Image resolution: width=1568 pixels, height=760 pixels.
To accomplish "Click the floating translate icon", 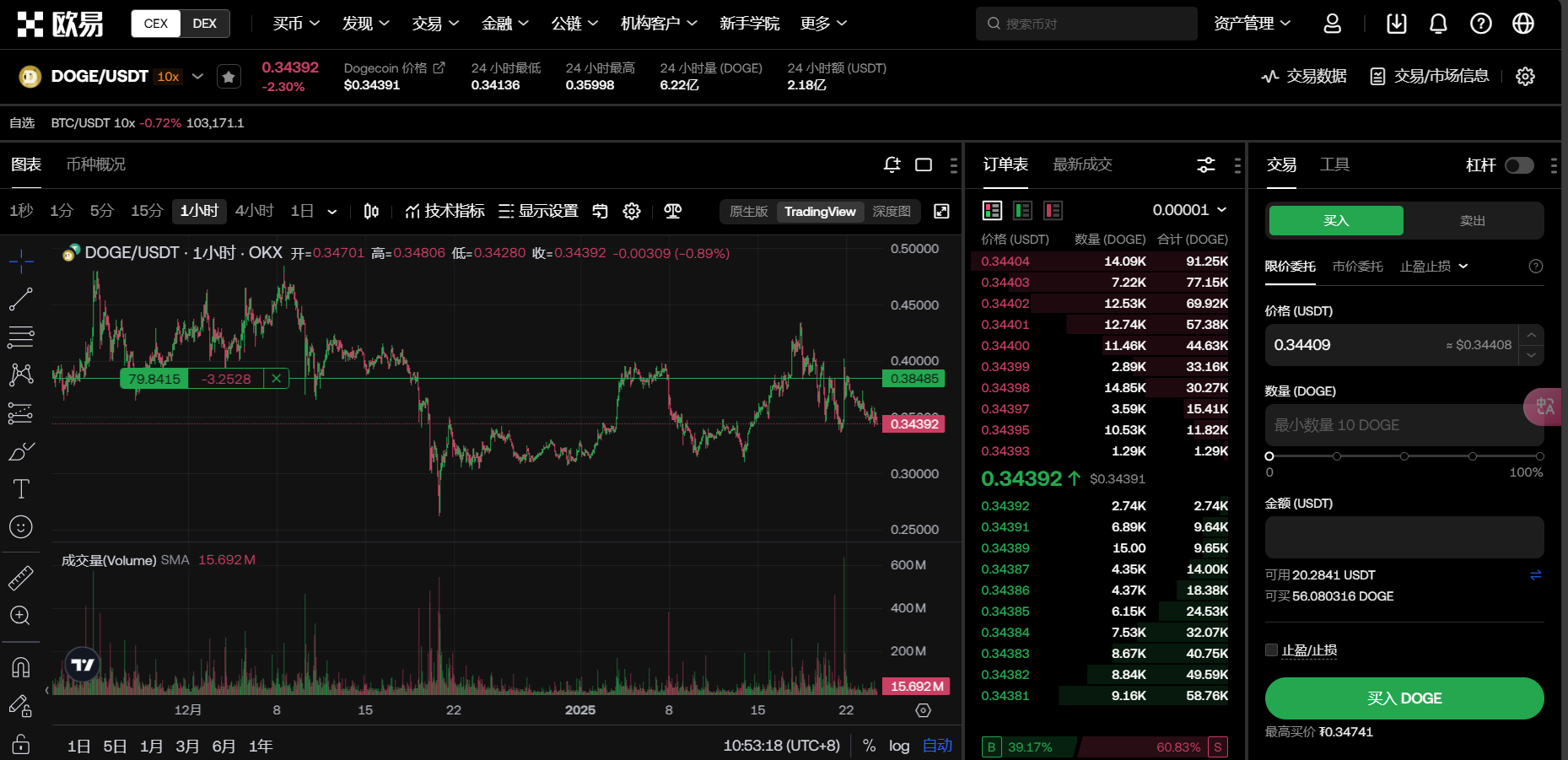I will (x=1544, y=407).
